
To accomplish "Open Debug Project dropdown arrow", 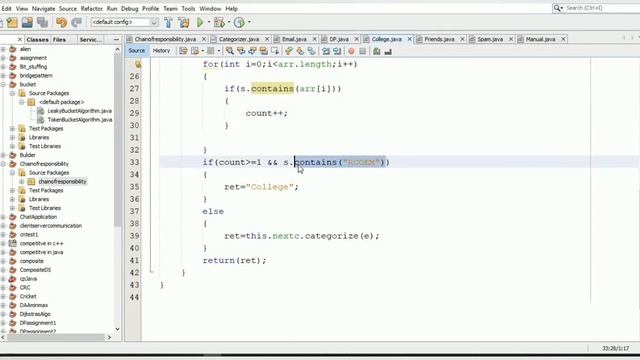I will (229, 22).
